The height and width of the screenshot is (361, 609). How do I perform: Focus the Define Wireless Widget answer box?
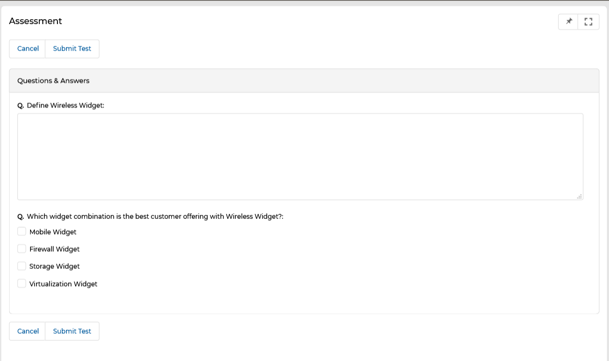coord(300,157)
